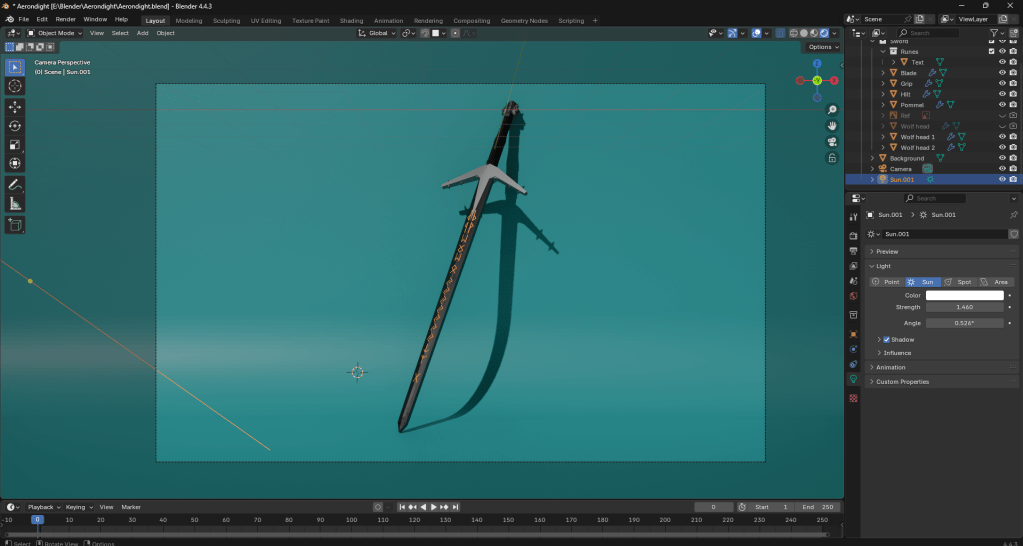Set light type to Spot

[959, 282]
